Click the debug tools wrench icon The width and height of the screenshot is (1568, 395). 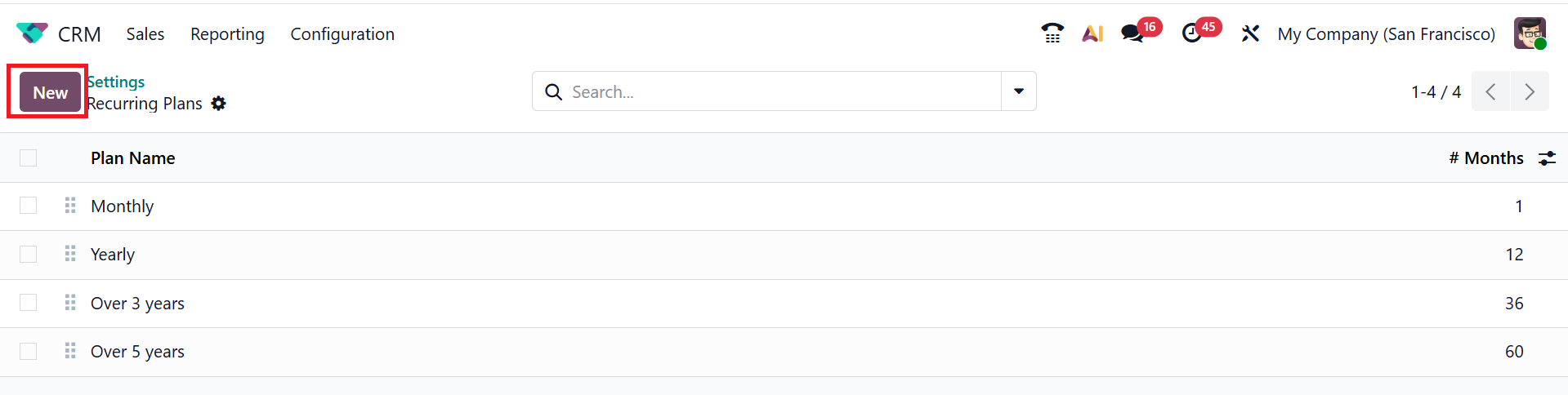(1250, 33)
